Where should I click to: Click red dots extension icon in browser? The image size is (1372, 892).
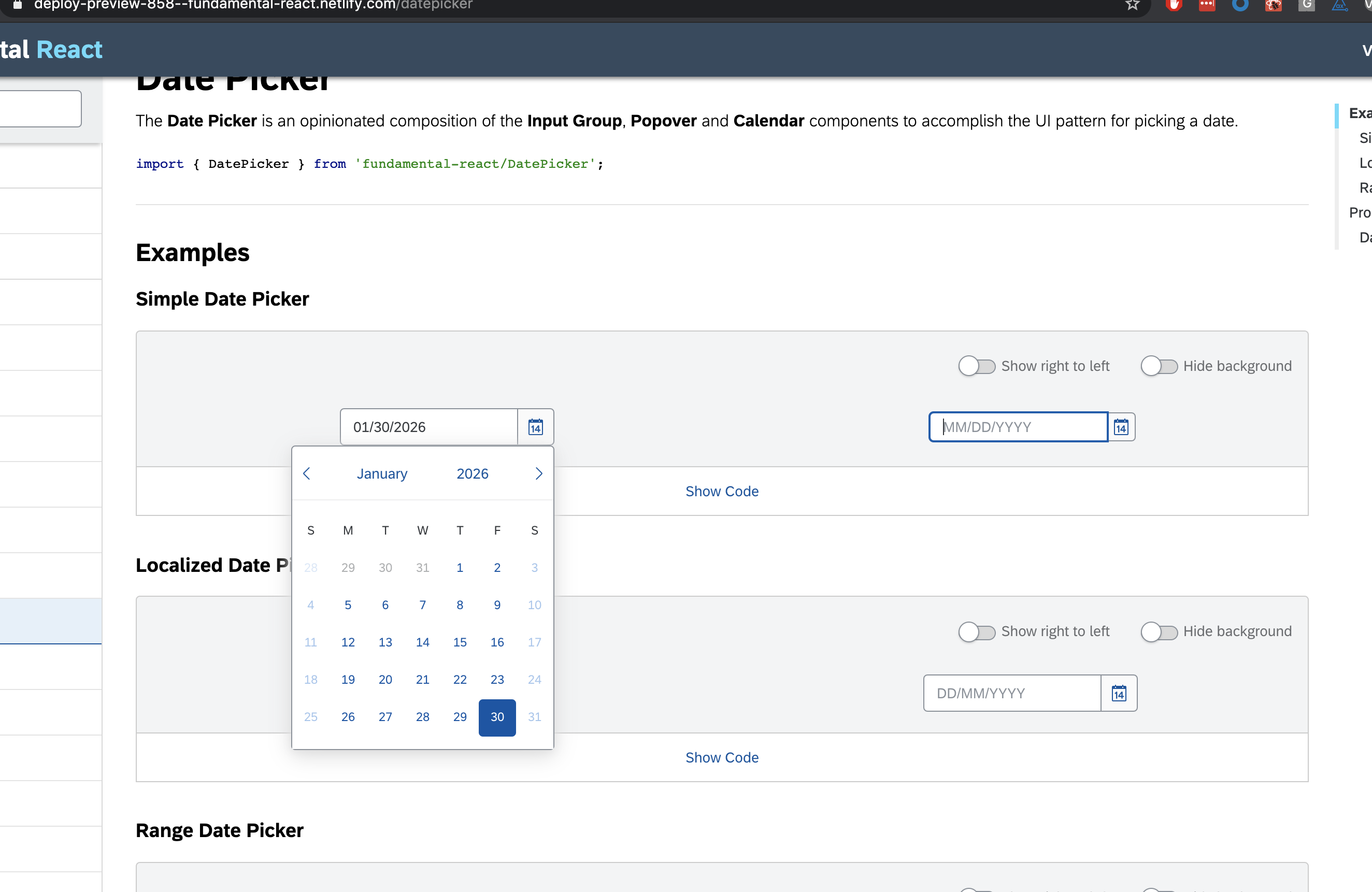pos(1207,5)
